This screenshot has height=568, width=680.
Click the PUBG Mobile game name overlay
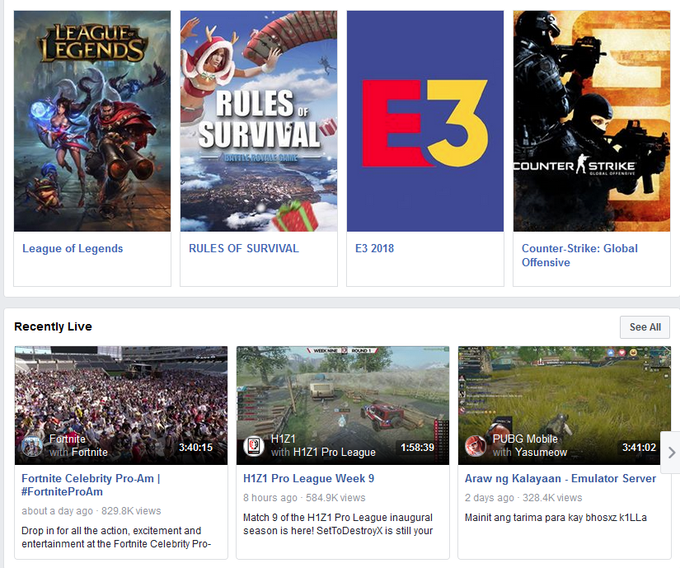tap(525, 439)
